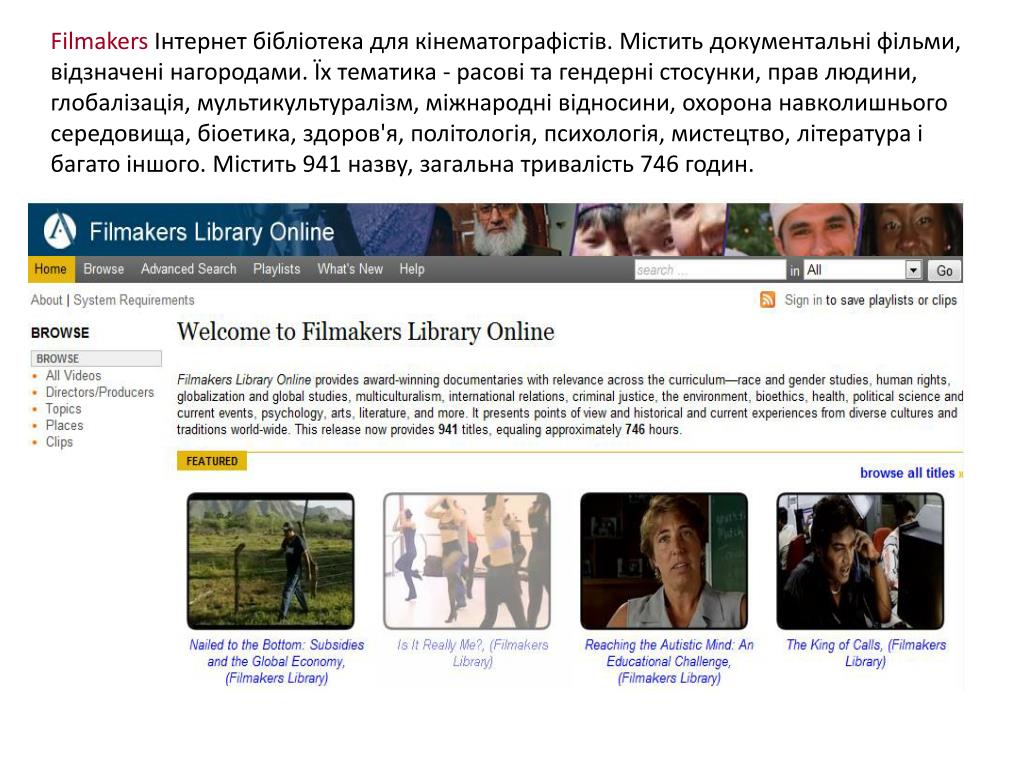This screenshot has width=1024, height=768.
Task: Click the FEATURED label tab
Action: 212,461
